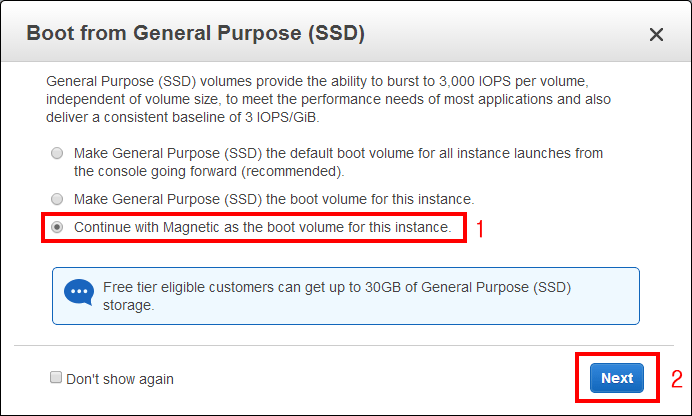Click the blue speech bubble info icon
692x416 pixels.
click(78, 292)
